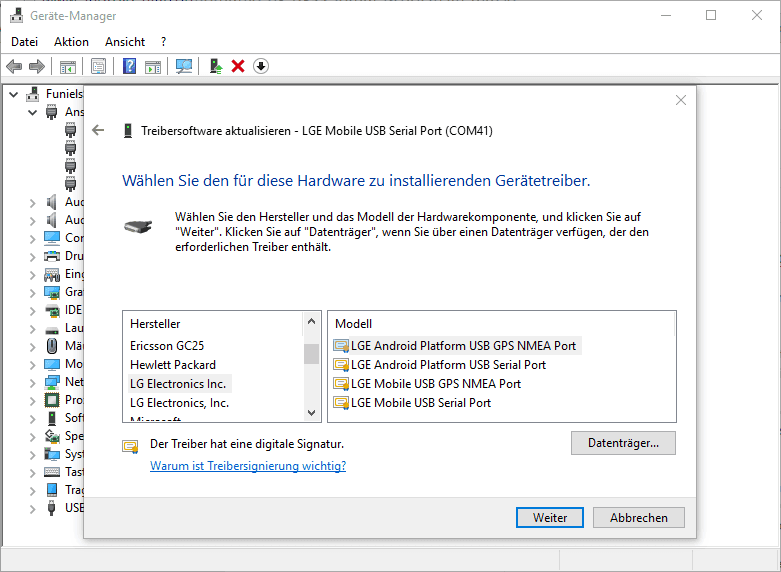781x572 pixels.
Task: Click the mouse category icon in tree
Action: coord(52,346)
